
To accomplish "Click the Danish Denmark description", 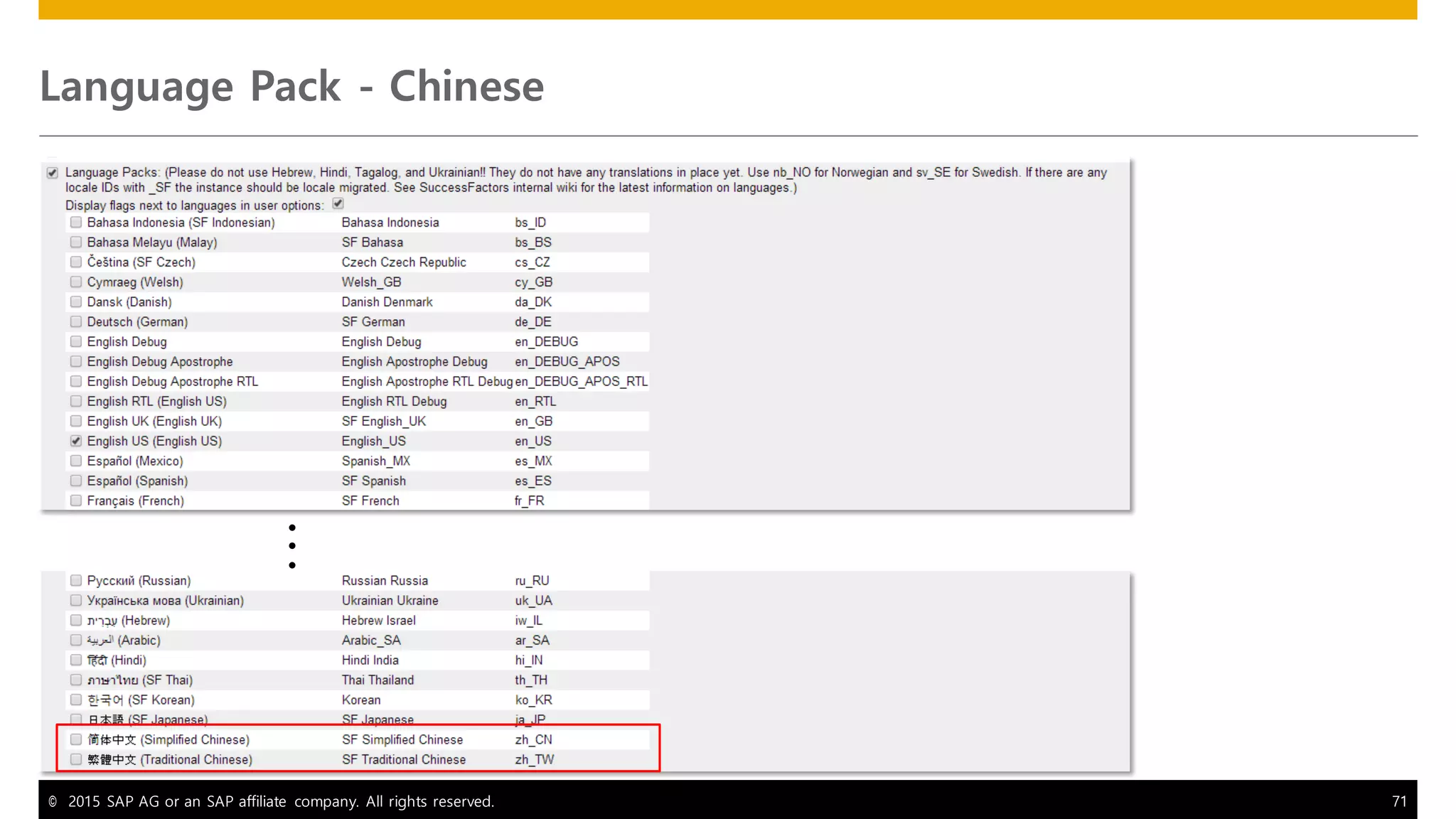I will tap(387, 303).
